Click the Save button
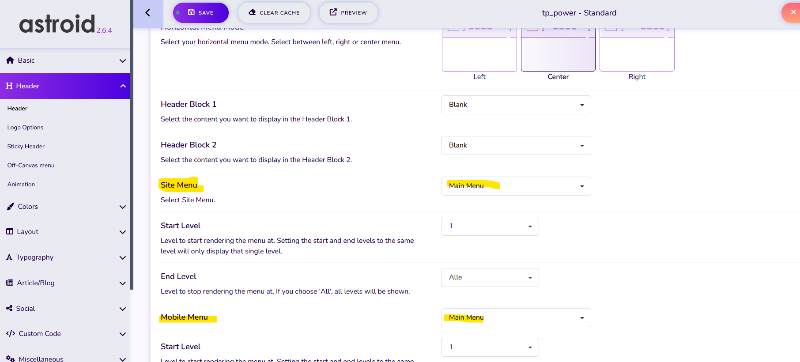800x362 pixels. click(201, 13)
